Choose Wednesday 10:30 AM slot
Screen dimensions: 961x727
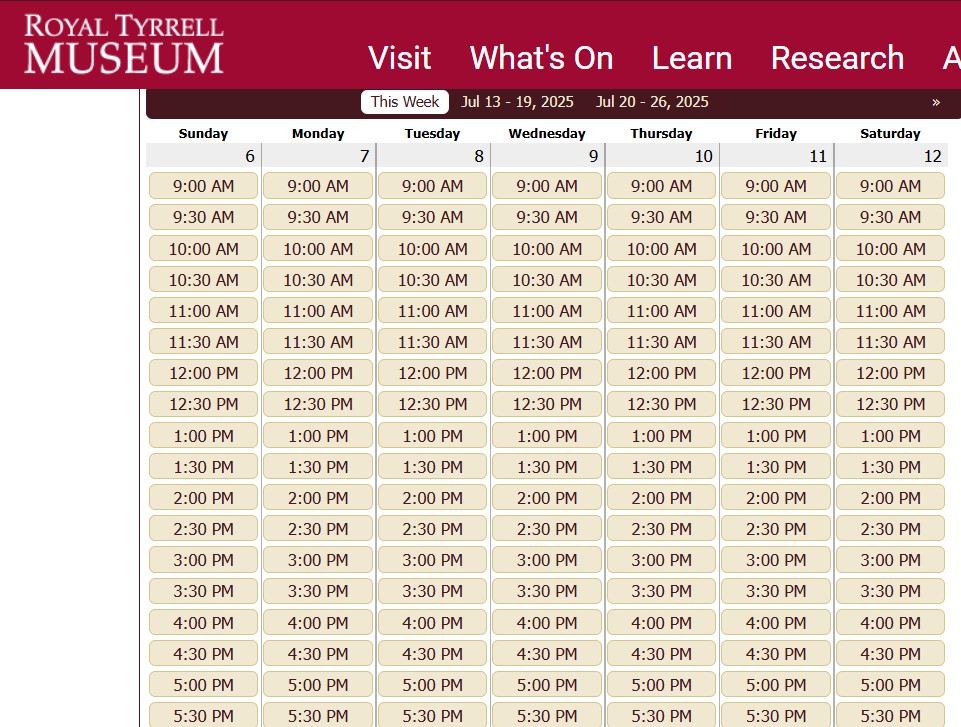547,280
